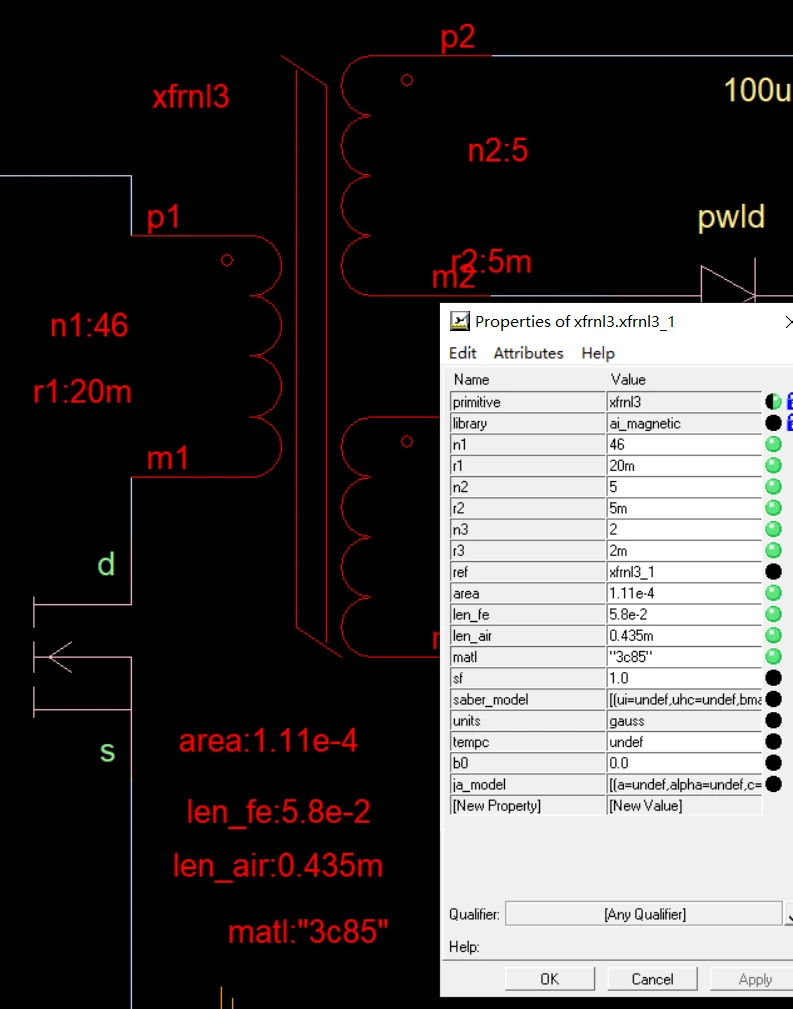Click the Cancel button
This screenshot has height=1009, width=793.
pyautogui.click(x=652, y=979)
